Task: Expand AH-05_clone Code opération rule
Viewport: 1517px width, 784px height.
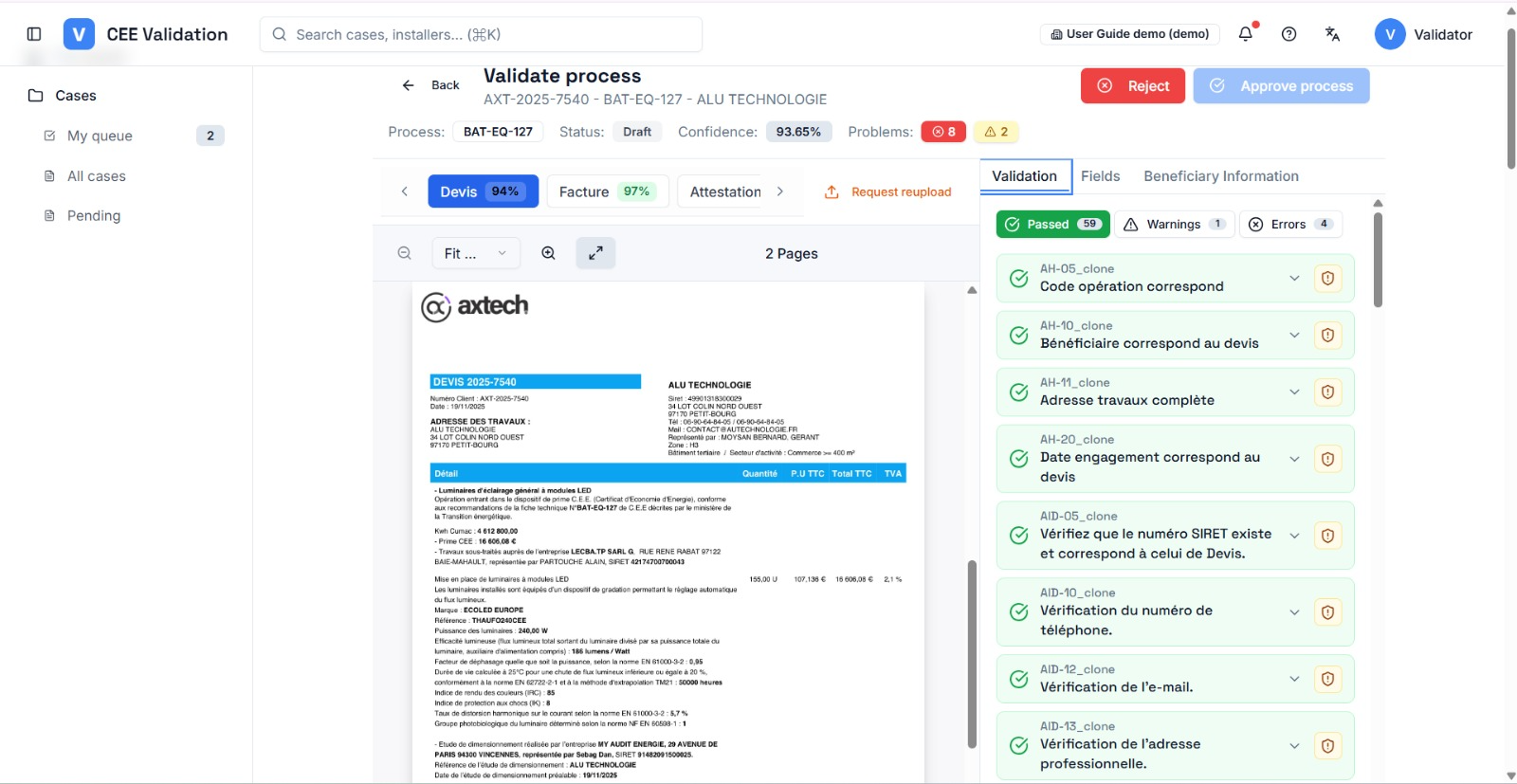Action: point(1294,279)
